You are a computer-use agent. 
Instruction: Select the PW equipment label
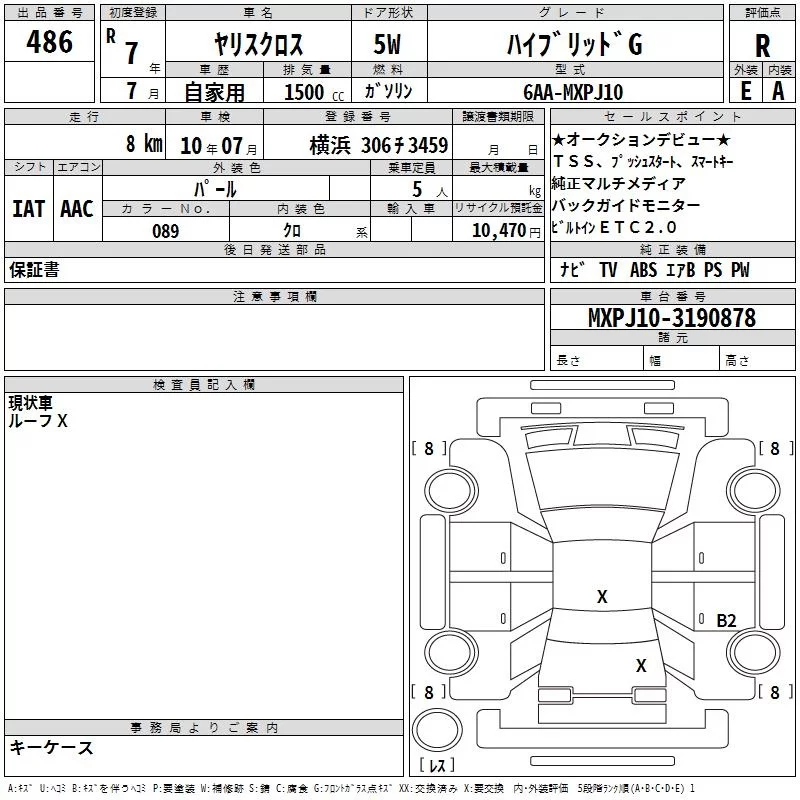(x=740, y=269)
